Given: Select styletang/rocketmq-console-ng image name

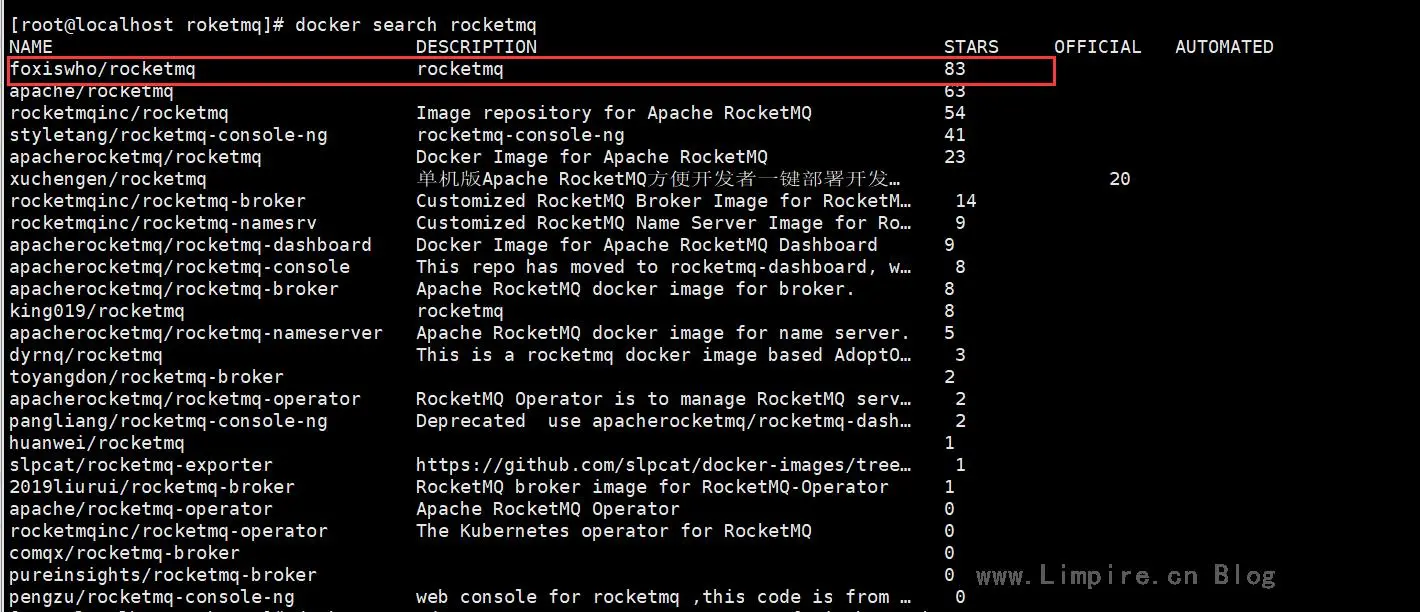Looking at the screenshot, I should [168, 135].
